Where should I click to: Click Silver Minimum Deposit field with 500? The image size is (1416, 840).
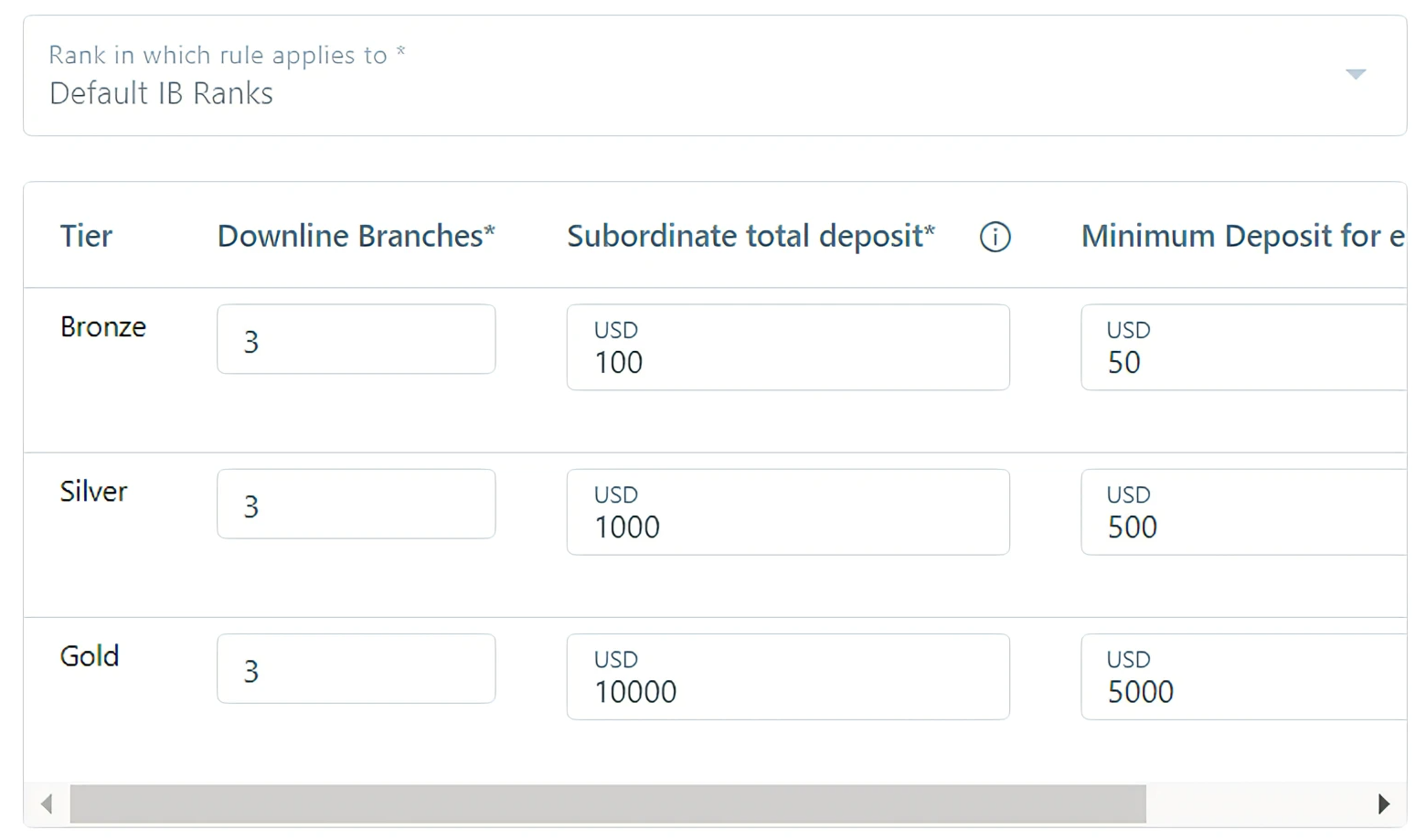tap(1242, 513)
